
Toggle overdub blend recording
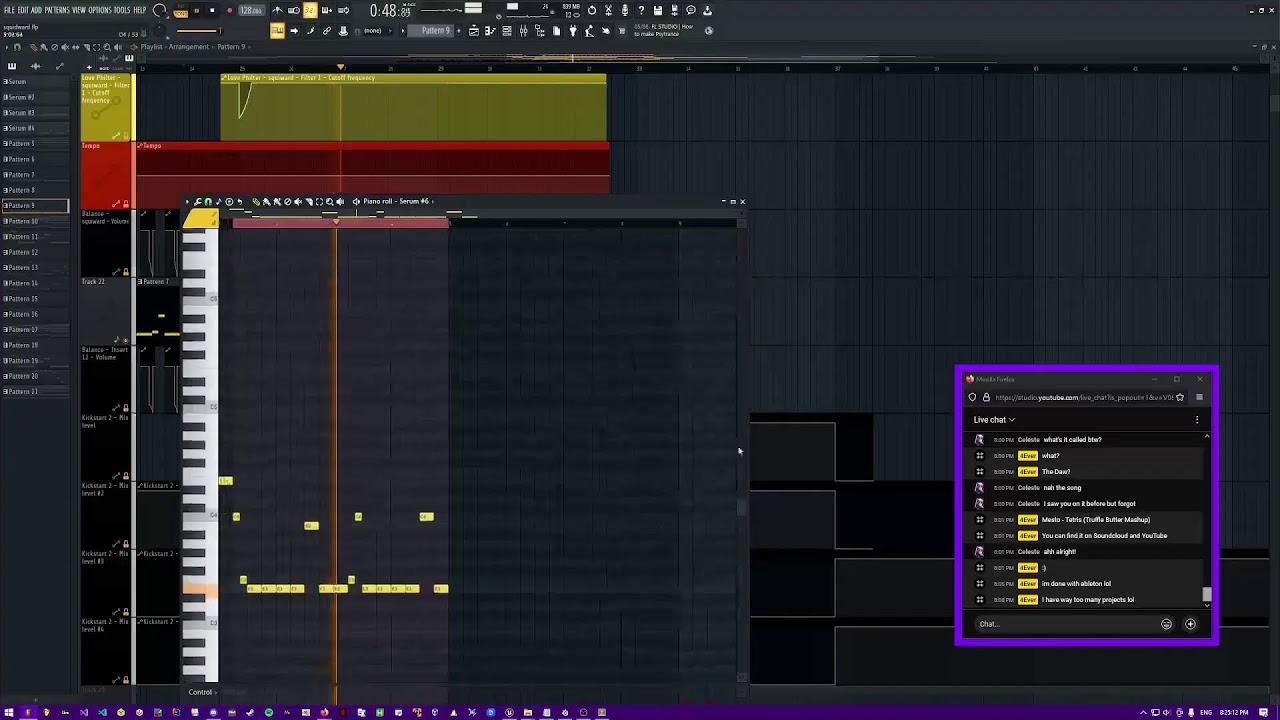[x=327, y=10]
